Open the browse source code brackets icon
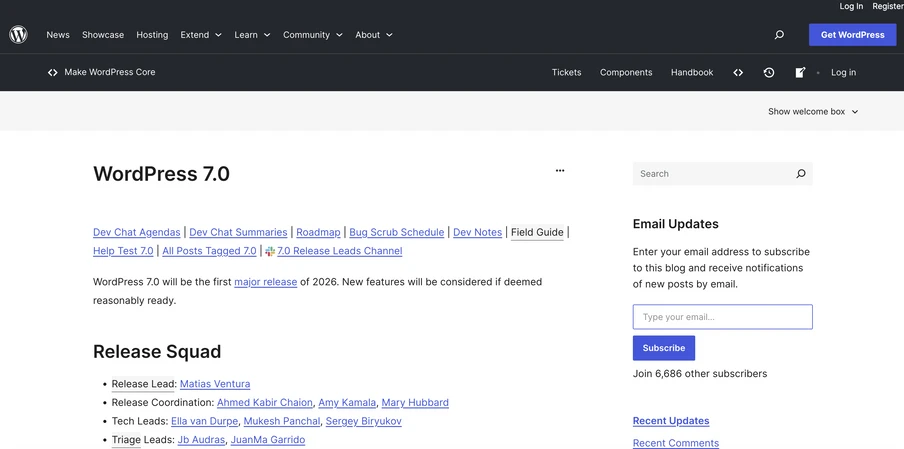904x449 pixels. click(x=738, y=73)
